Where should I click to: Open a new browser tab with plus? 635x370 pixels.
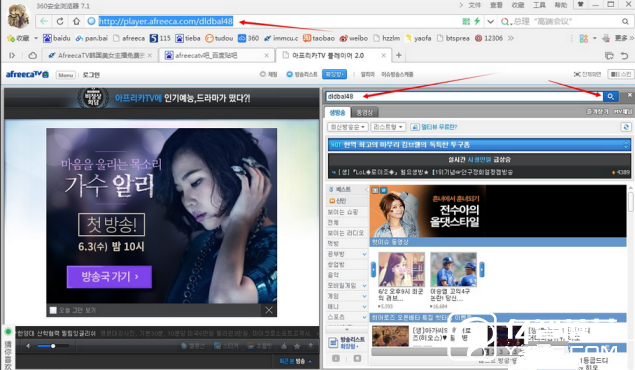[398, 55]
